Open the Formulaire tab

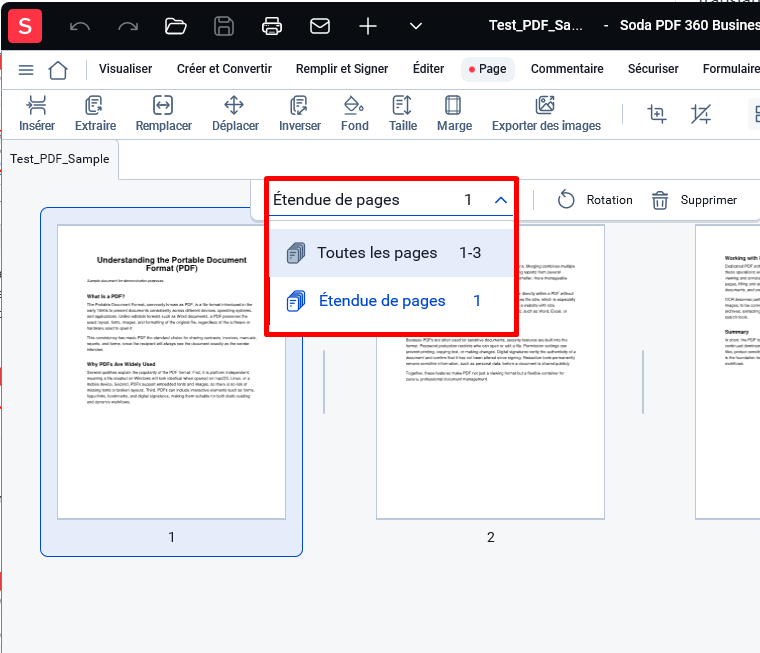(731, 69)
